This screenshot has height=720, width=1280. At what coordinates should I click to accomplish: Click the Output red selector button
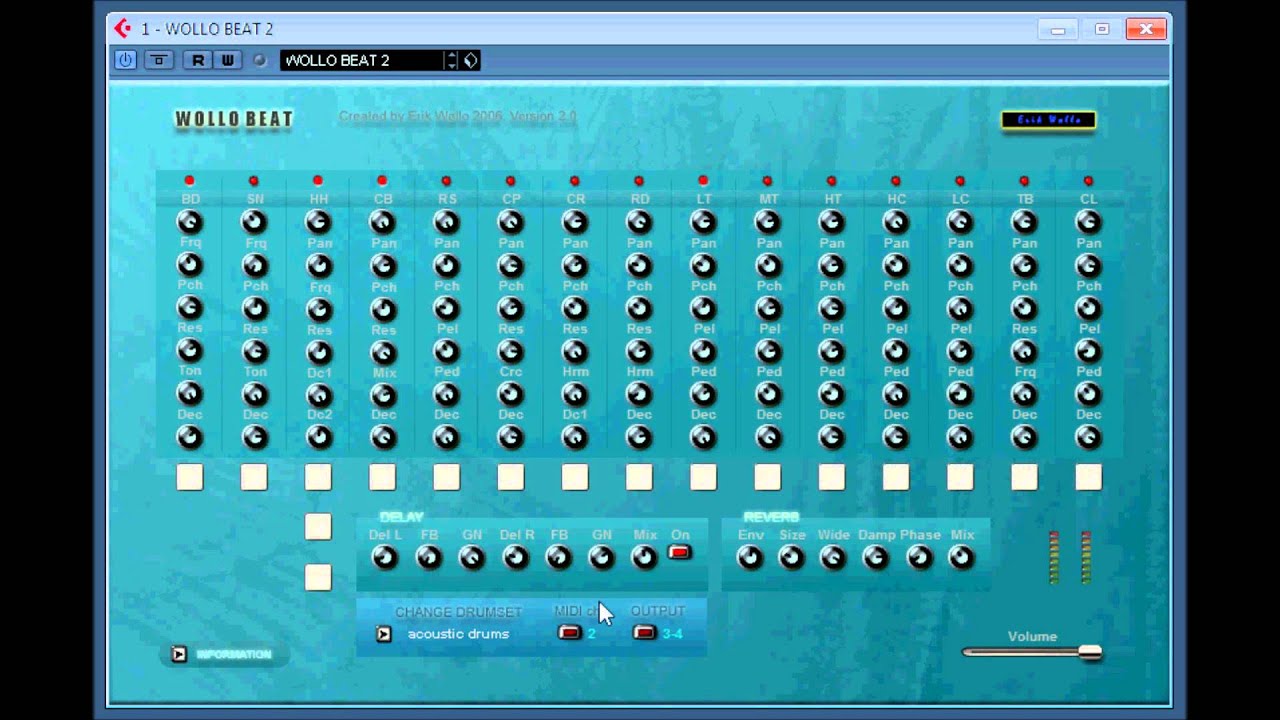[644, 633]
